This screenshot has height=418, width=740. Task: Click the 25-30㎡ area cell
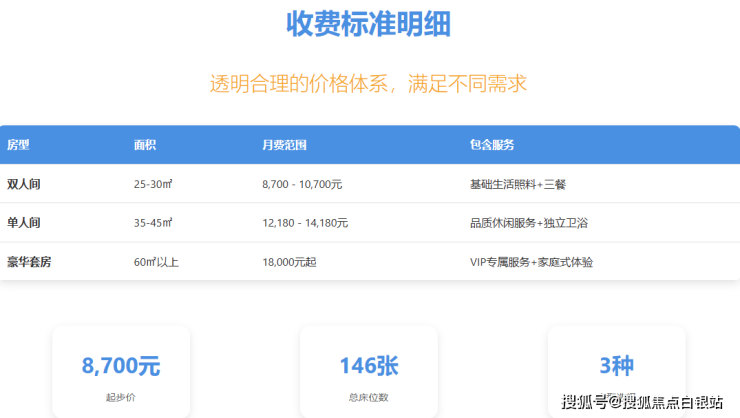click(x=153, y=184)
